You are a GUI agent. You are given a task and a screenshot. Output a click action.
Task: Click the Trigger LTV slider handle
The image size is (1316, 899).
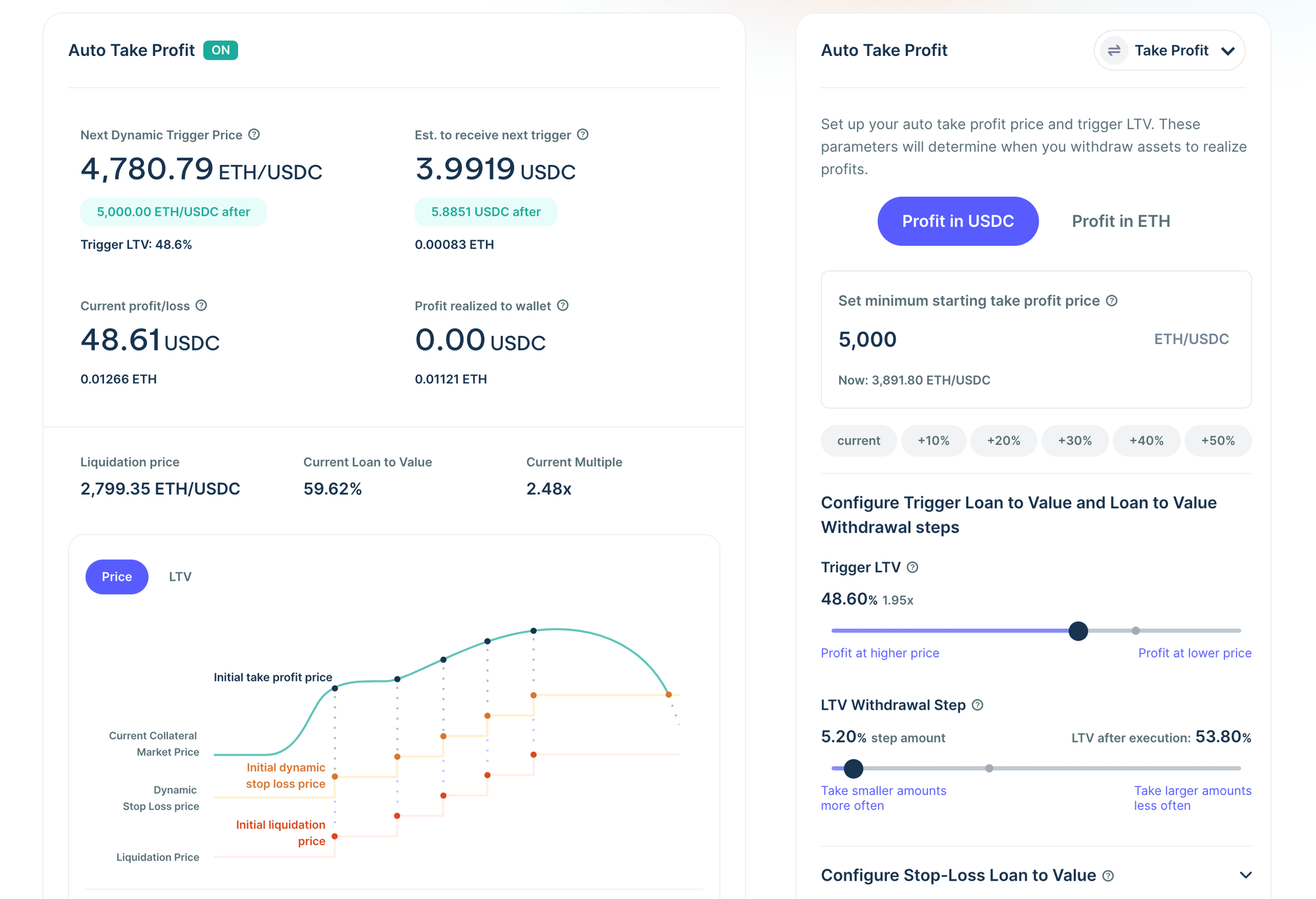(1078, 631)
